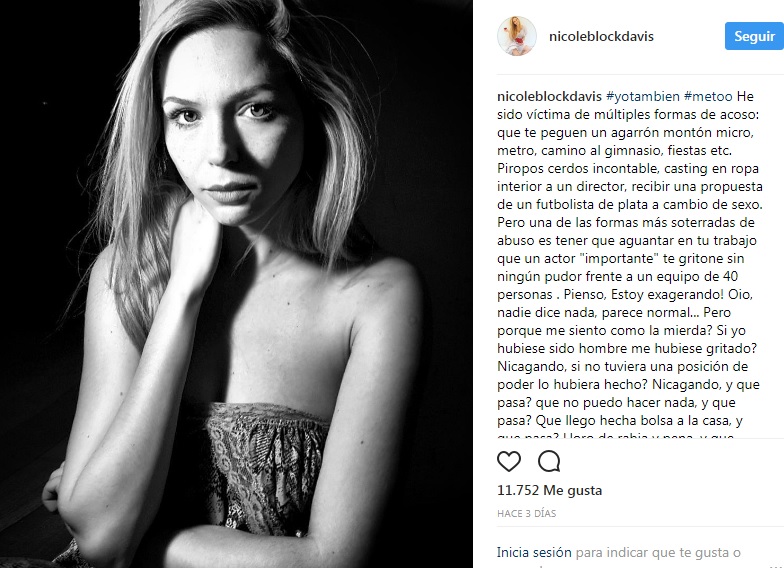The width and height of the screenshot is (784, 568).
Task: Click the caption line starting 'Nicagando, si no tuviera'
Action: pos(622,366)
